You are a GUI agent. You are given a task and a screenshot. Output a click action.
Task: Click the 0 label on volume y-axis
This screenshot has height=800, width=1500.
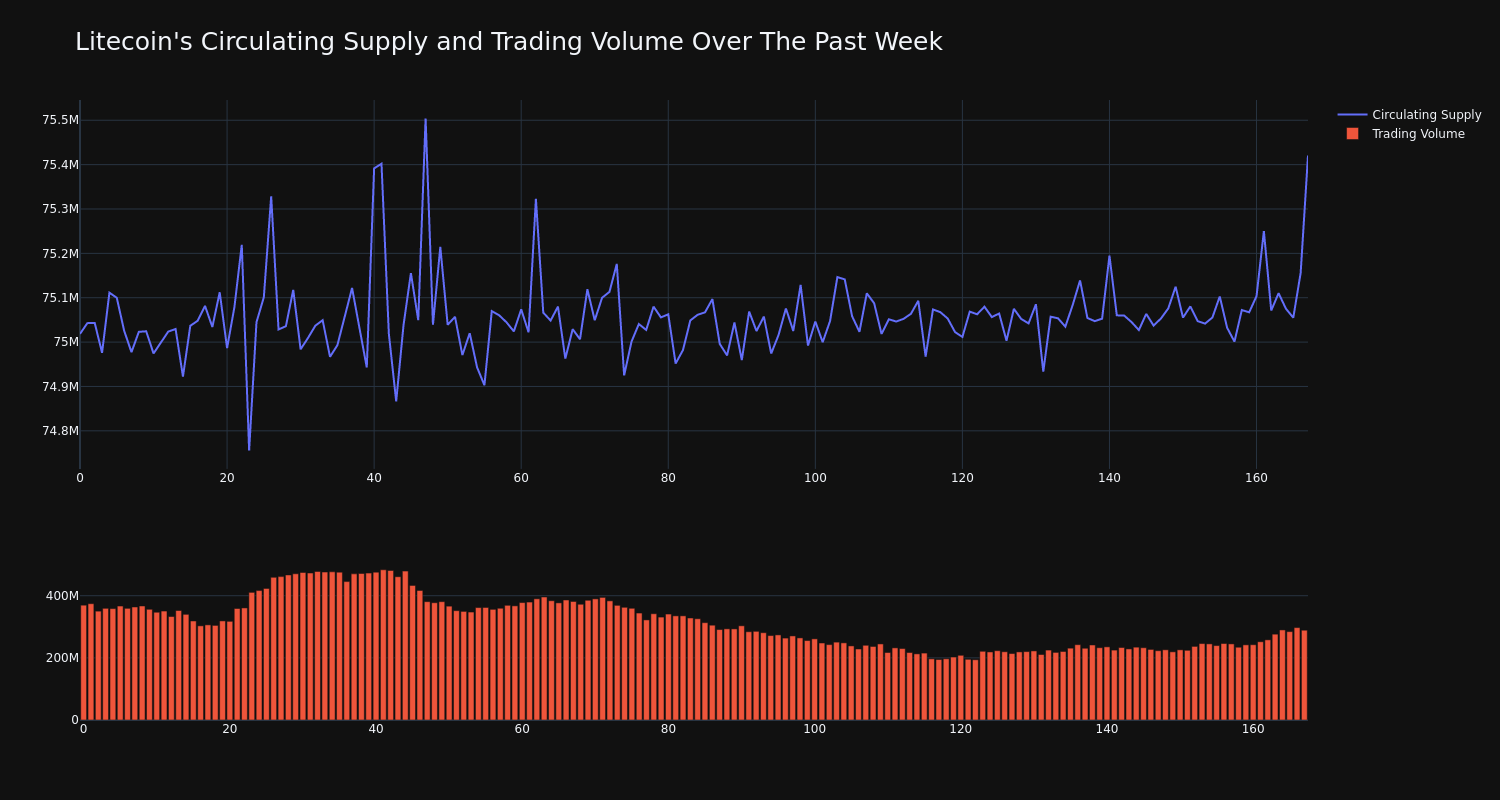pyautogui.click(x=75, y=720)
